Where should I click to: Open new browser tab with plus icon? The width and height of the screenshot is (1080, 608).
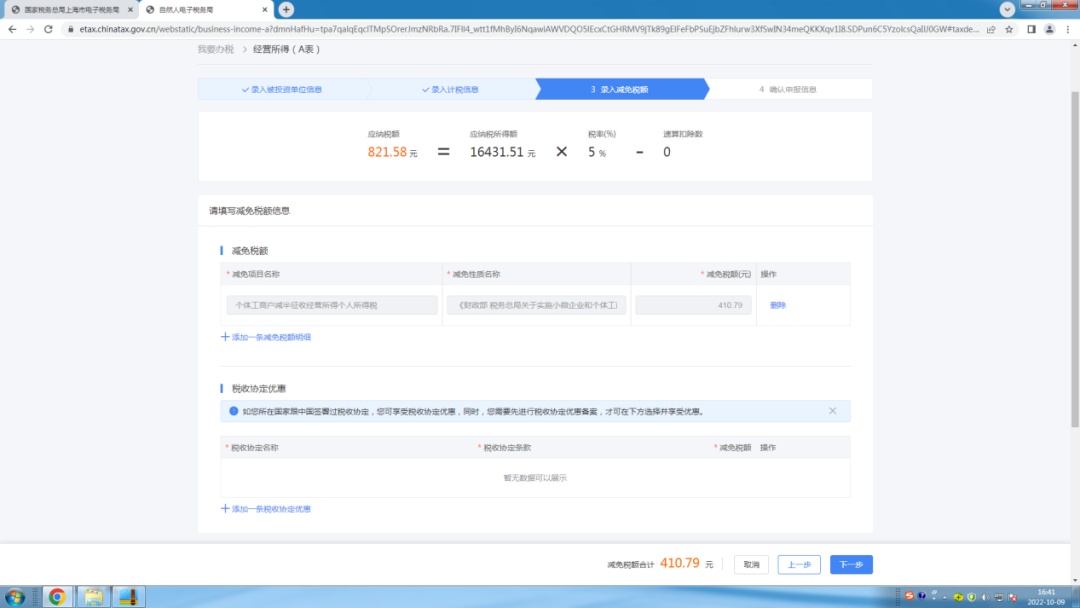pos(287,10)
